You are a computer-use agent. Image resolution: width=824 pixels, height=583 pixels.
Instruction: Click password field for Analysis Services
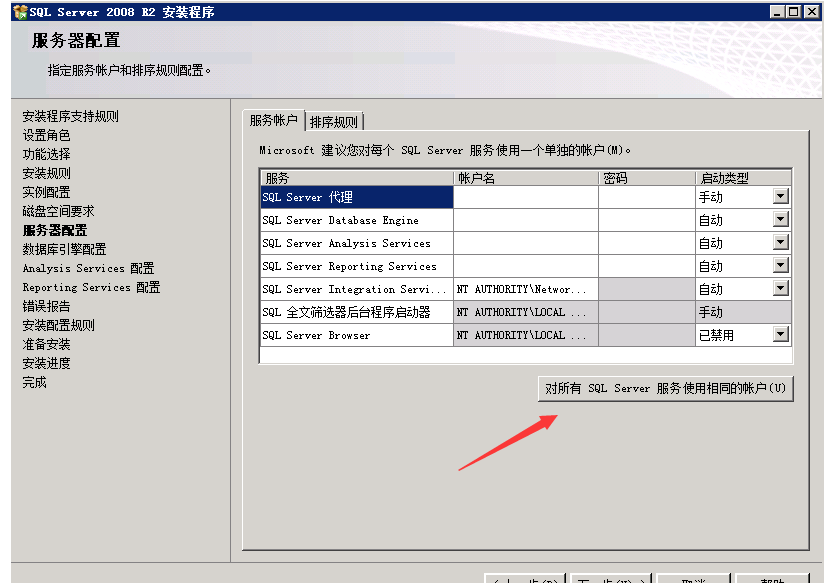[647, 243]
